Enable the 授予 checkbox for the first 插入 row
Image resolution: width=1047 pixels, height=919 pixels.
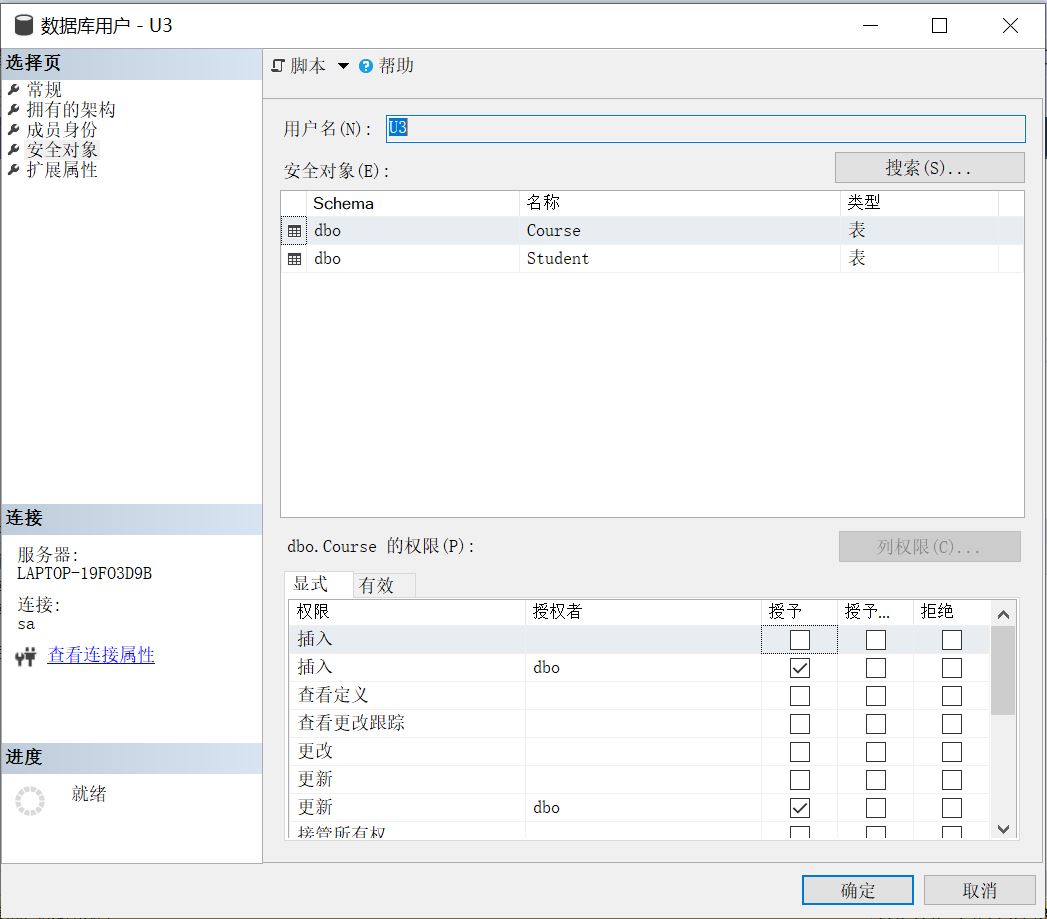point(798,639)
